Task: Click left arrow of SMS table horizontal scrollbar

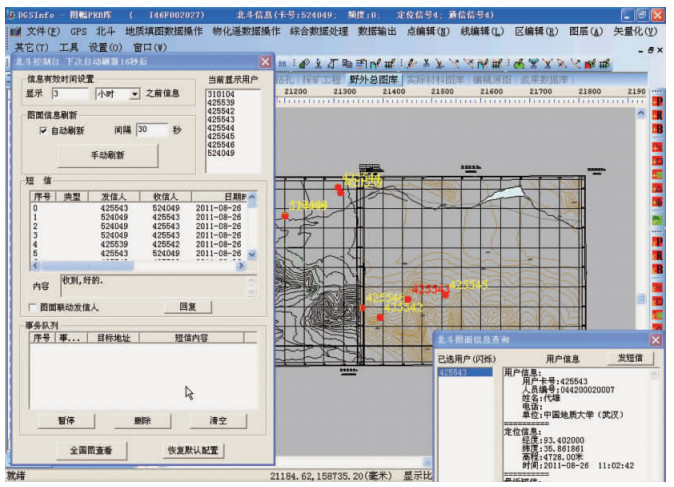Action: coord(36,266)
